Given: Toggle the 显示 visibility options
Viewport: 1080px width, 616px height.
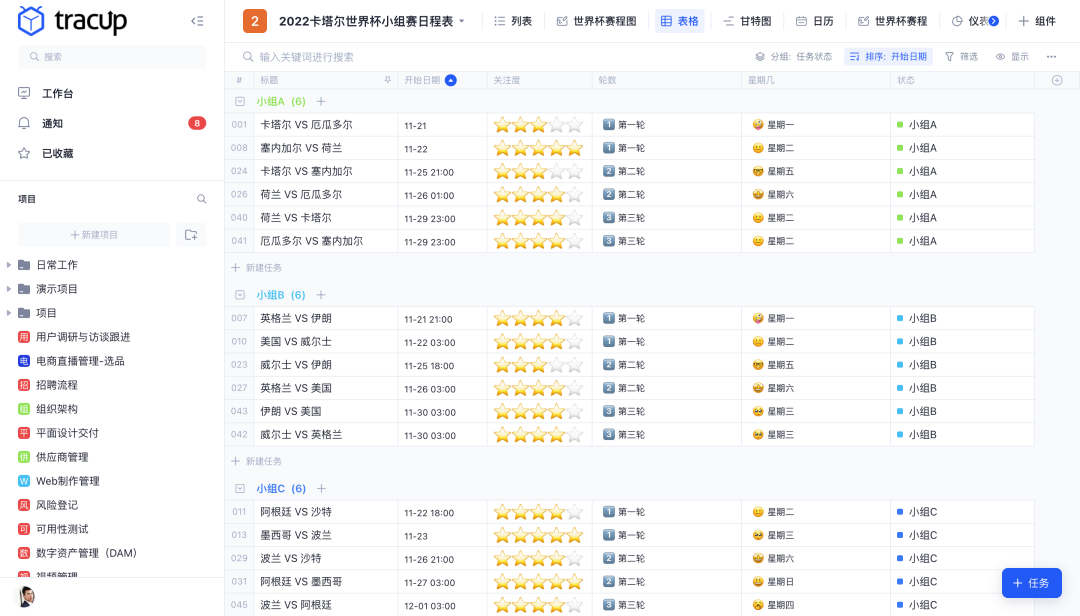Looking at the screenshot, I should [x=1012, y=57].
